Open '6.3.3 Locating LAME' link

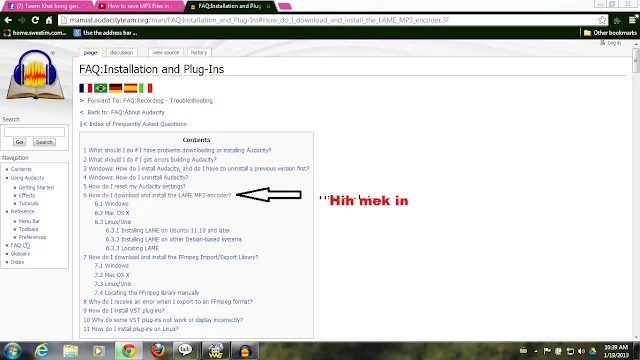click(x=132, y=248)
